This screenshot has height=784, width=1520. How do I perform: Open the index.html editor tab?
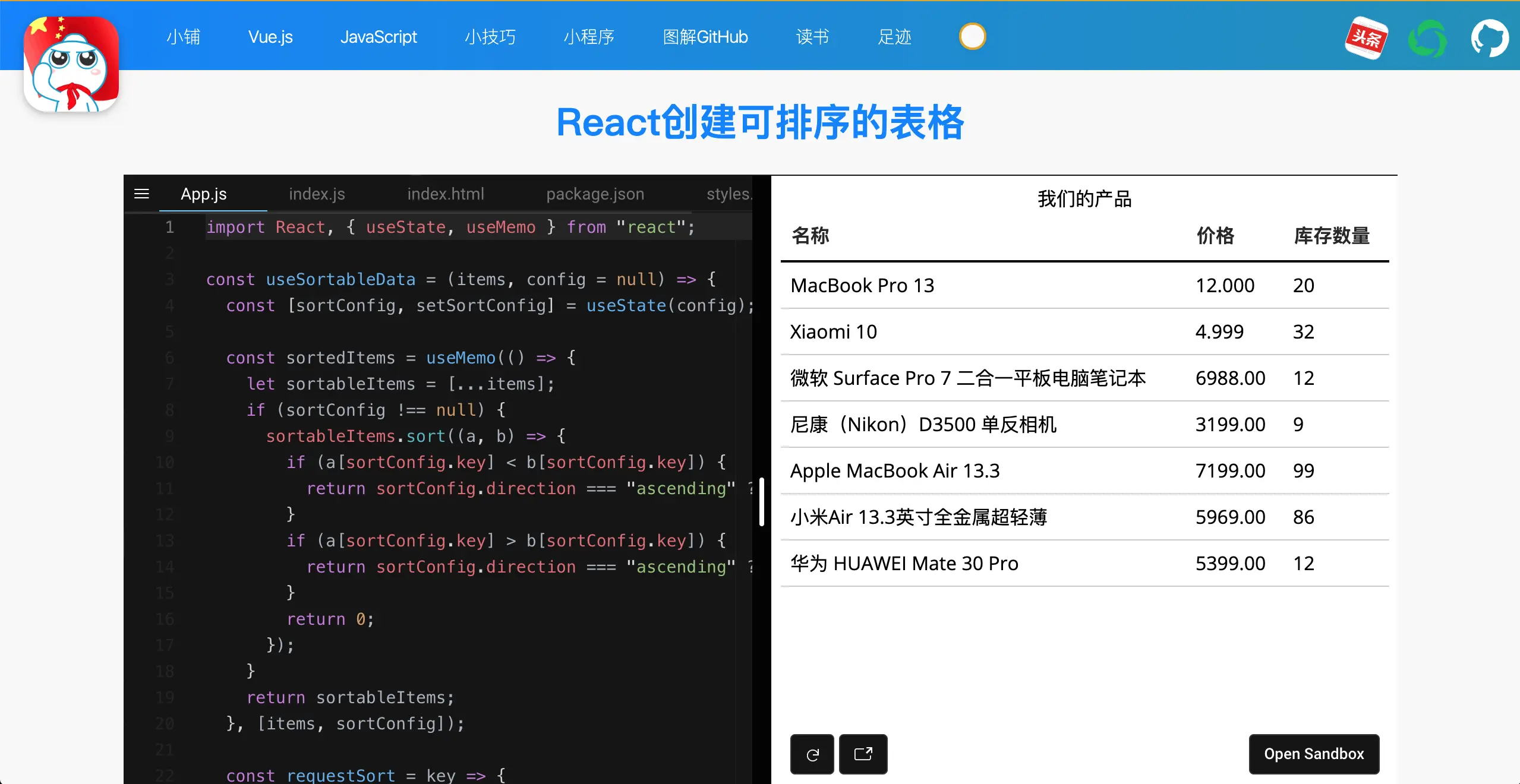coord(445,194)
